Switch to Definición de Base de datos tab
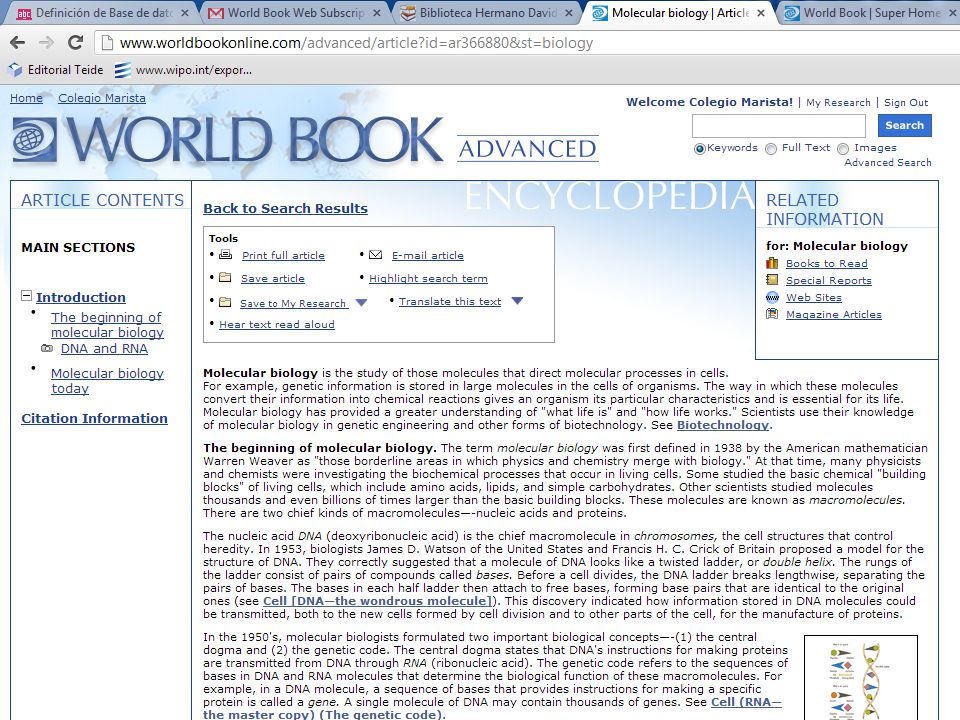Image resolution: width=960 pixels, height=720 pixels. point(102,13)
